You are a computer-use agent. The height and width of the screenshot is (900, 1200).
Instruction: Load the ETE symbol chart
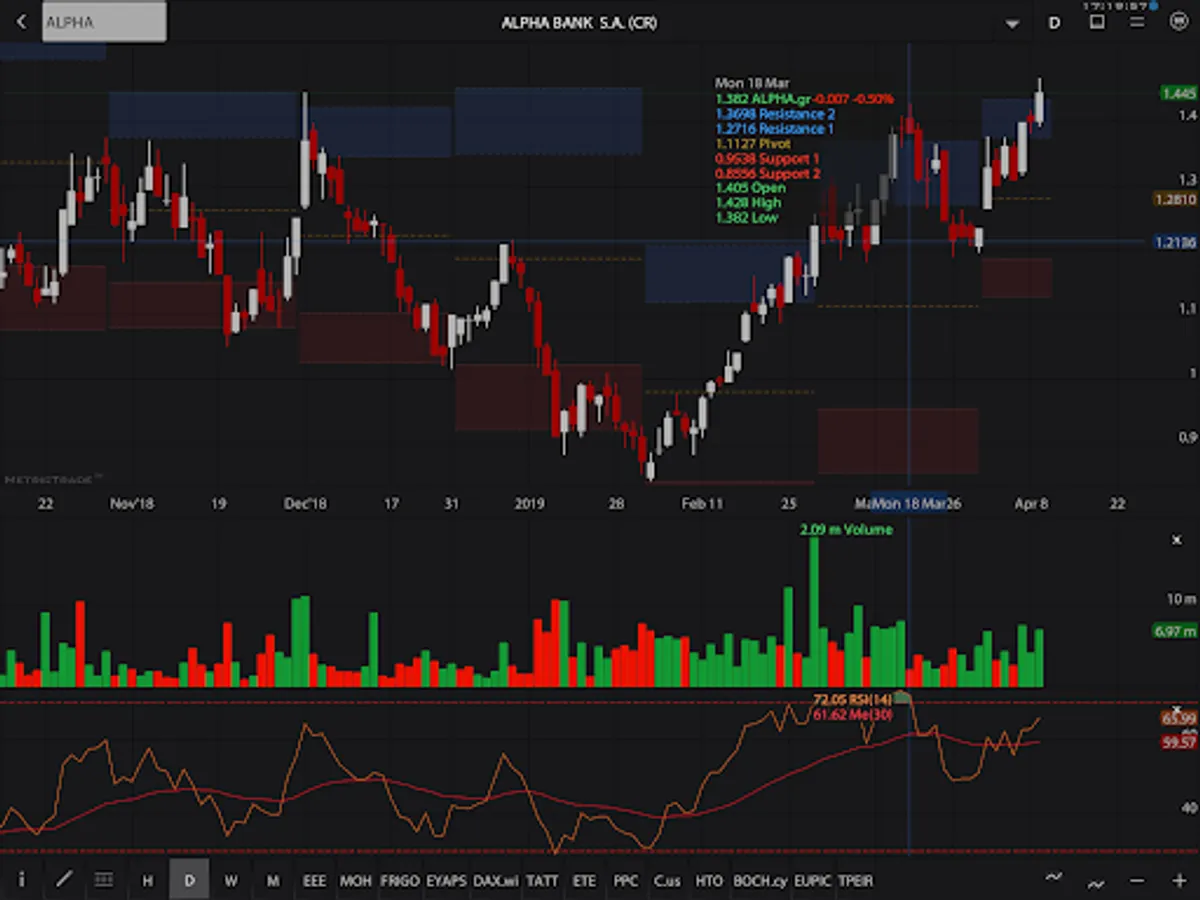pos(584,881)
